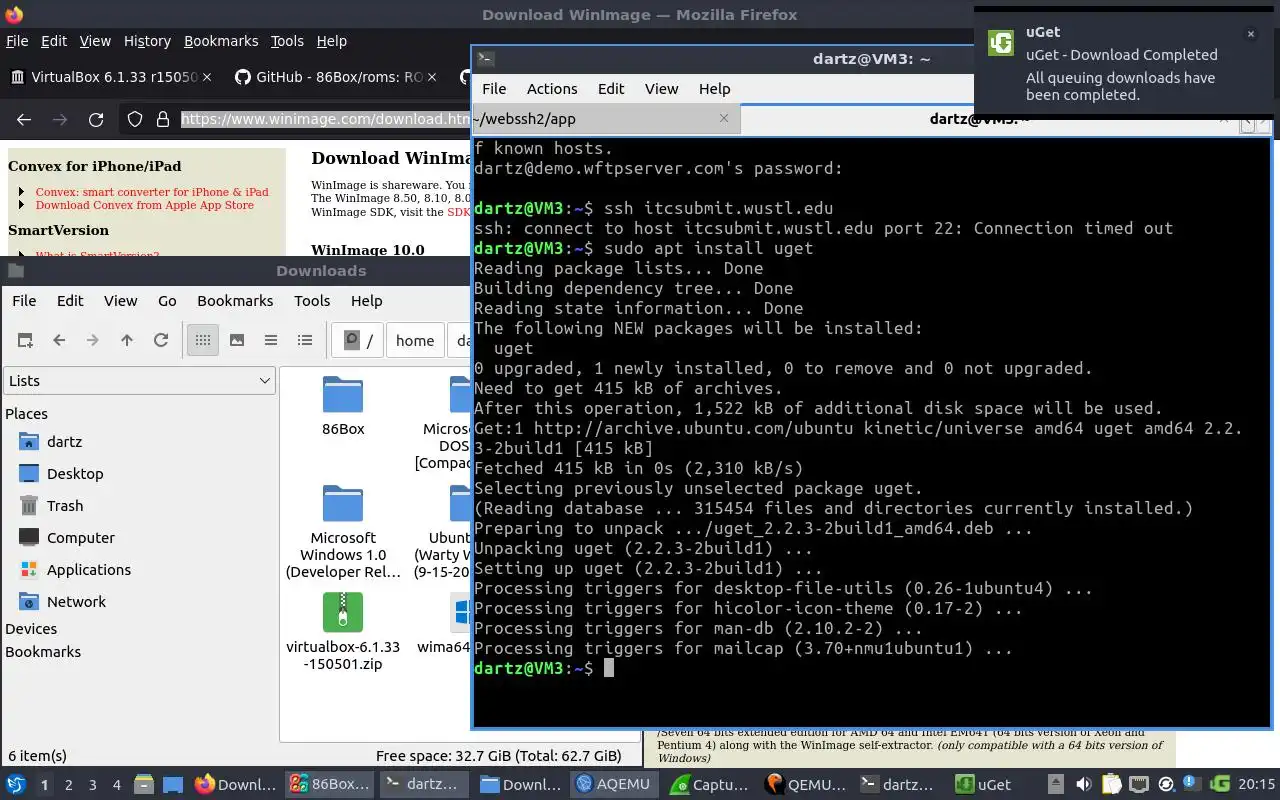Viewport: 1280px width, 800px height.
Task: Click the Devices heading in sidebar
Action: (x=31, y=628)
